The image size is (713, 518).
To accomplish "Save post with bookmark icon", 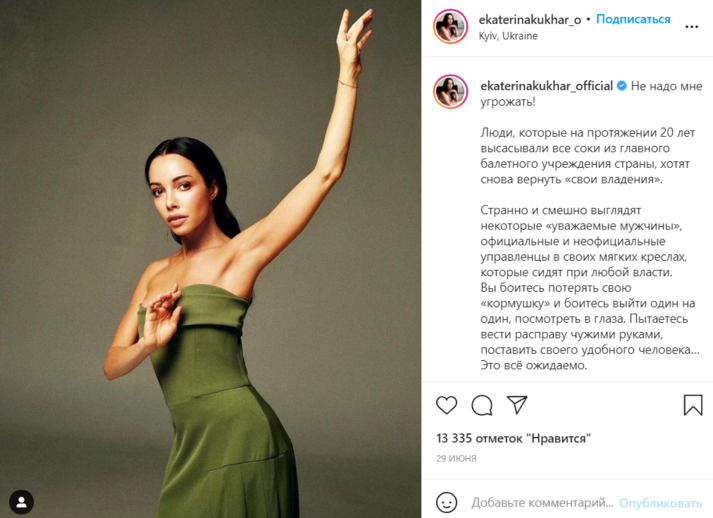I will [x=693, y=405].
